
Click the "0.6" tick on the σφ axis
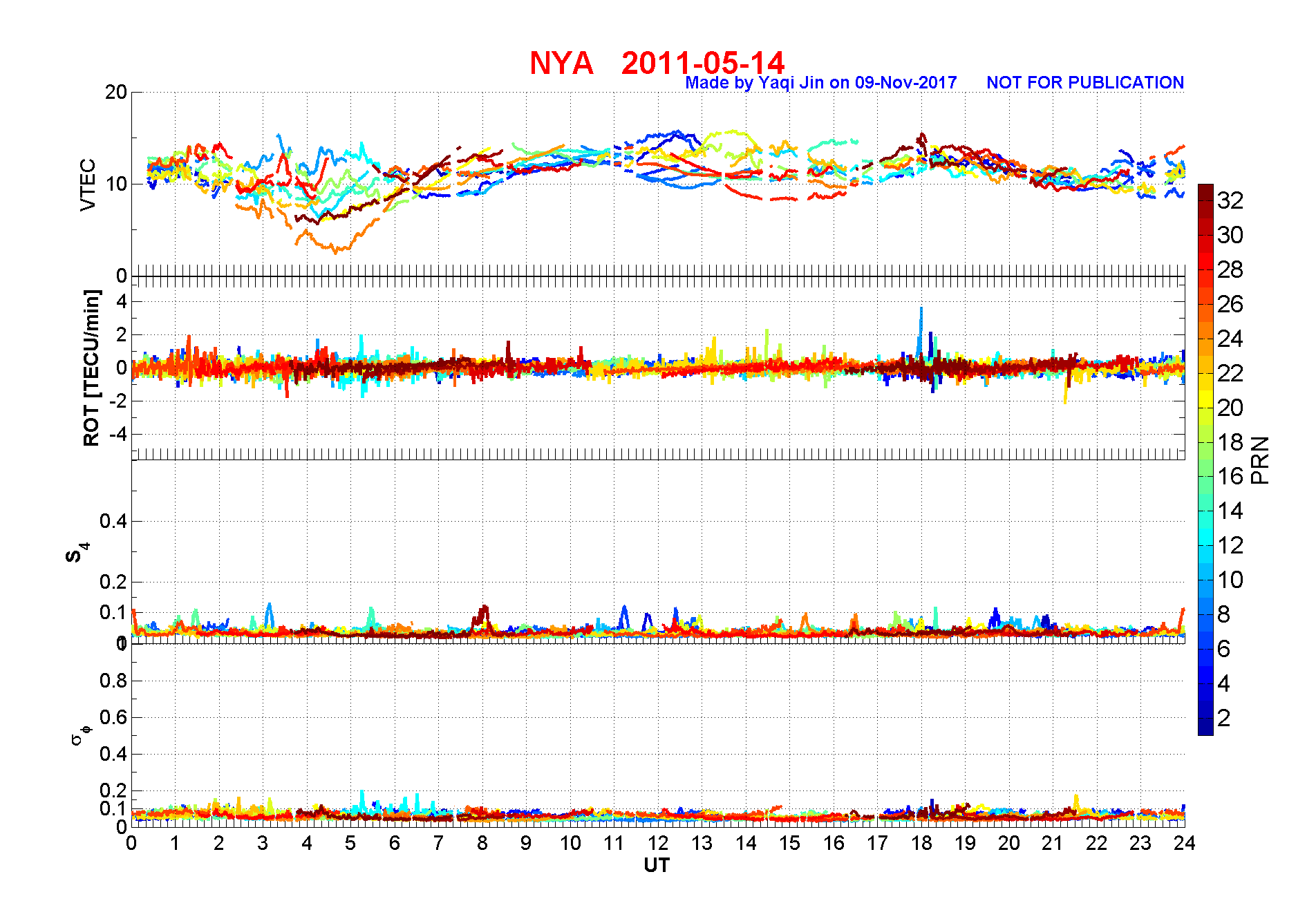tap(113, 717)
